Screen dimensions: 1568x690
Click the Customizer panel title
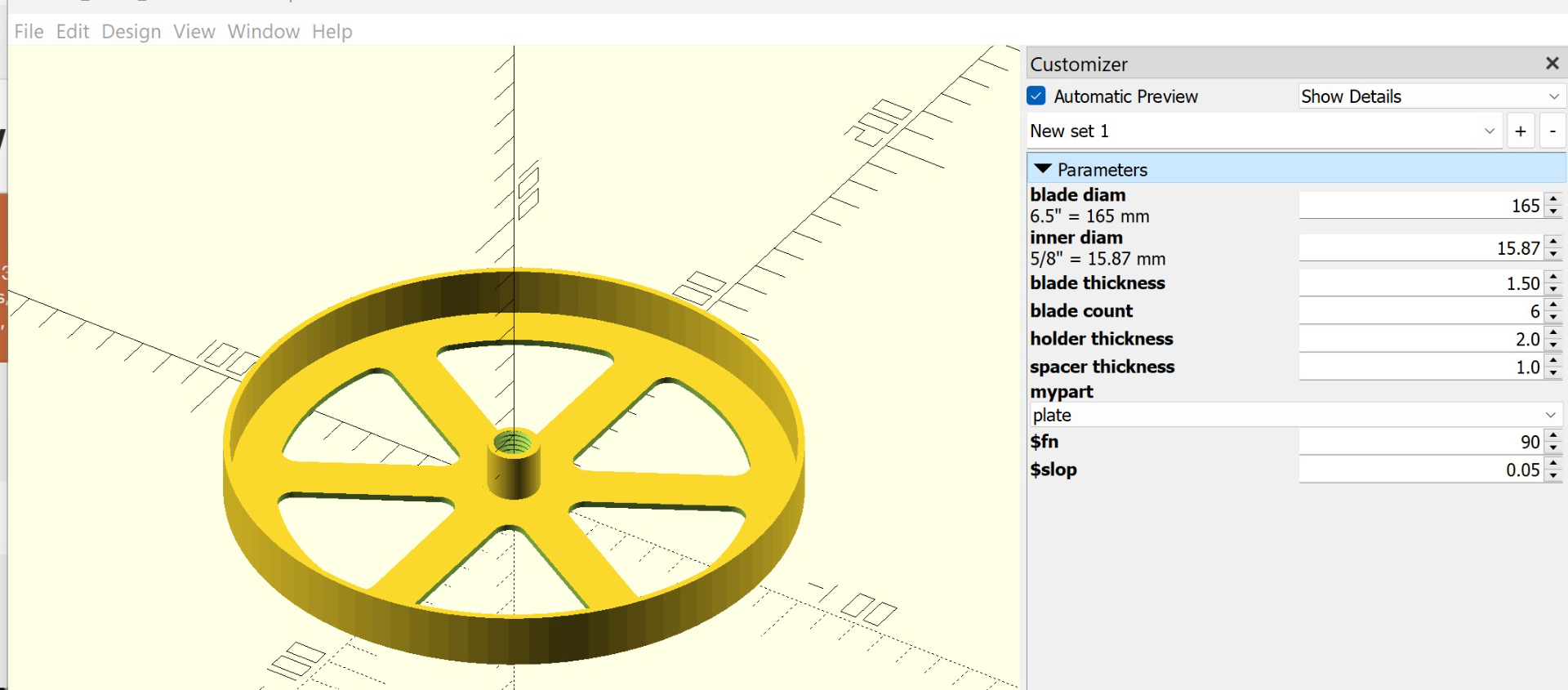1079,64
